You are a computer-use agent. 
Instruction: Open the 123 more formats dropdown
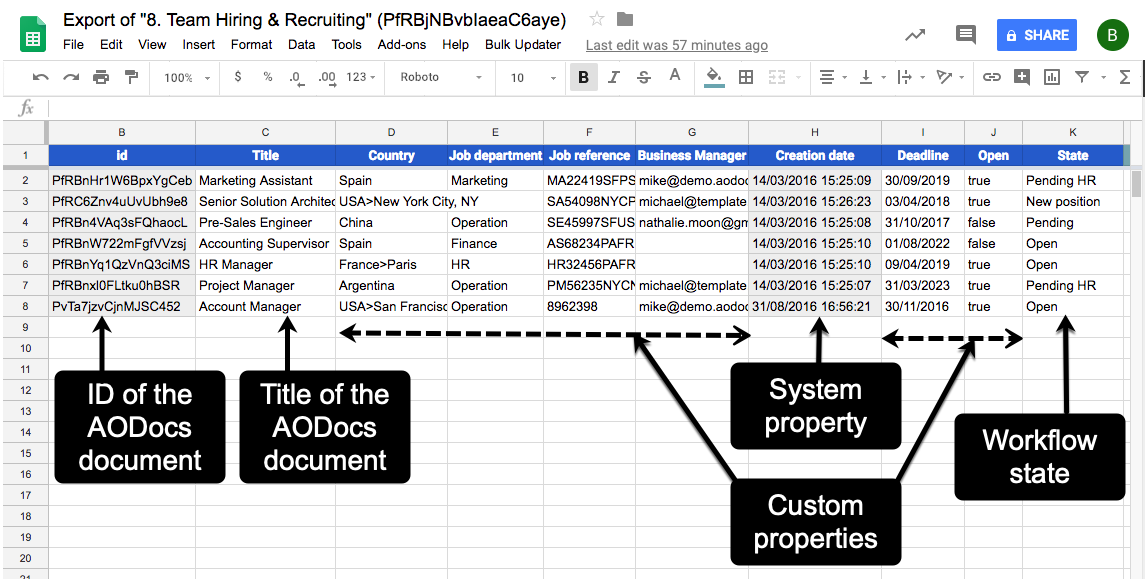361,77
